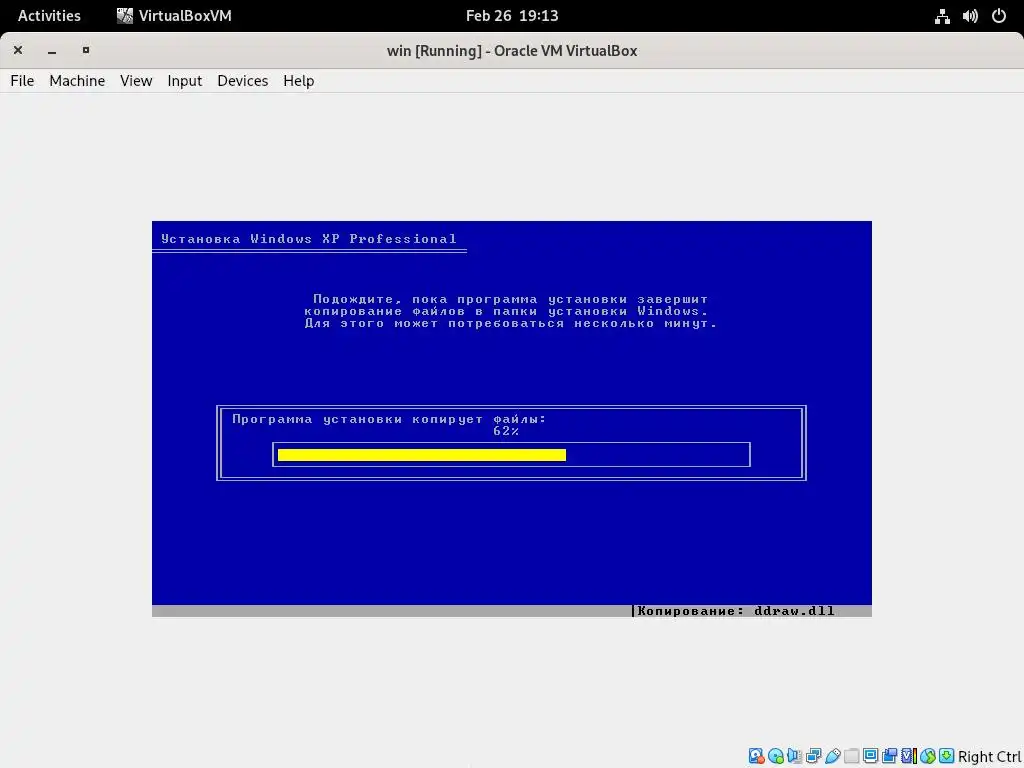Viewport: 1024px width, 768px height.
Task: Click the yellow file copy progress bar
Action: (422, 455)
